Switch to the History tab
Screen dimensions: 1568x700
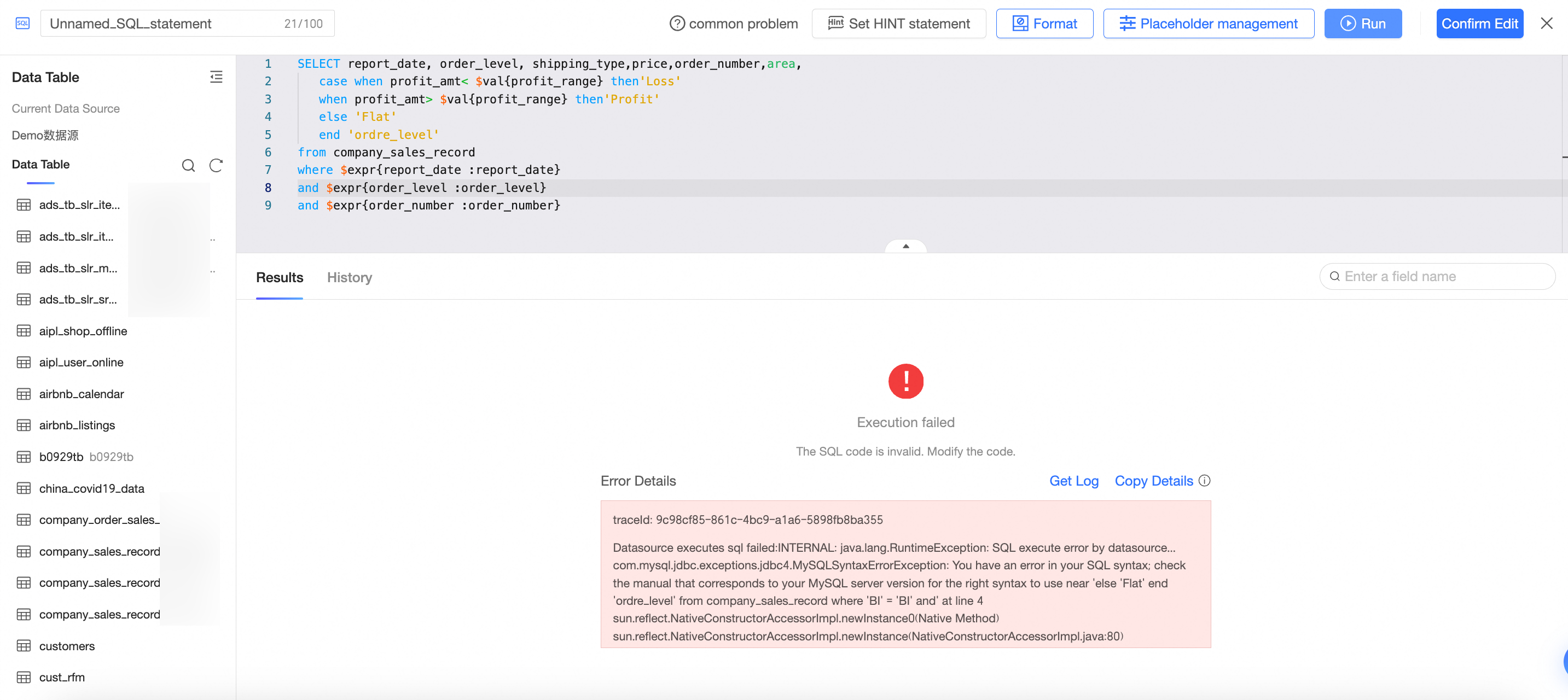tap(349, 278)
